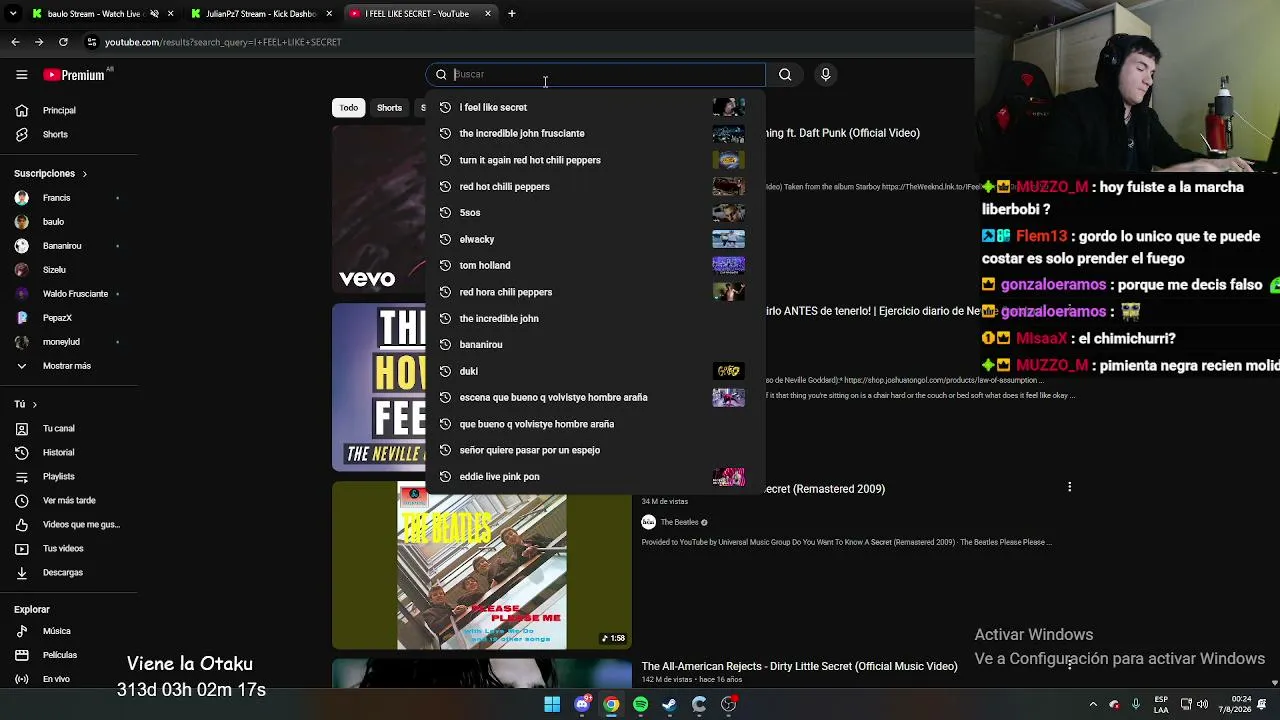The image size is (1280, 720).
Task: Open Spotify from the taskbar
Action: pyautogui.click(x=640, y=704)
